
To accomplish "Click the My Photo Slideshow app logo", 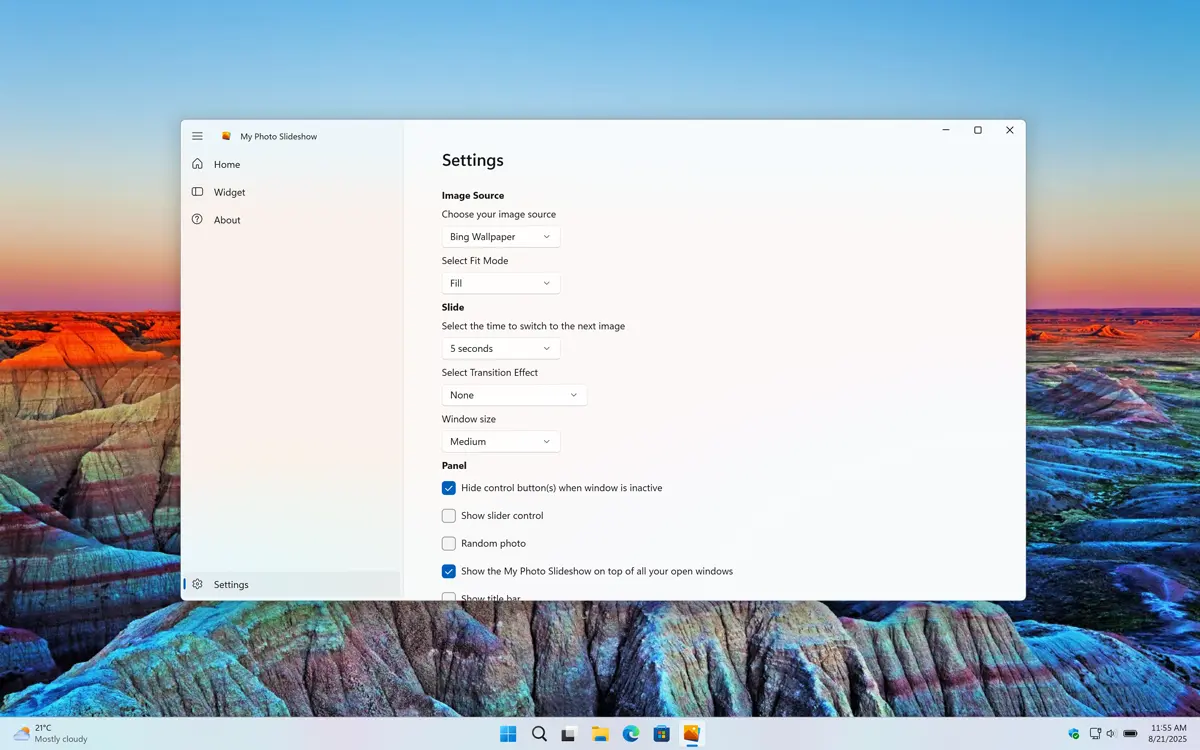I will (x=227, y=136).
